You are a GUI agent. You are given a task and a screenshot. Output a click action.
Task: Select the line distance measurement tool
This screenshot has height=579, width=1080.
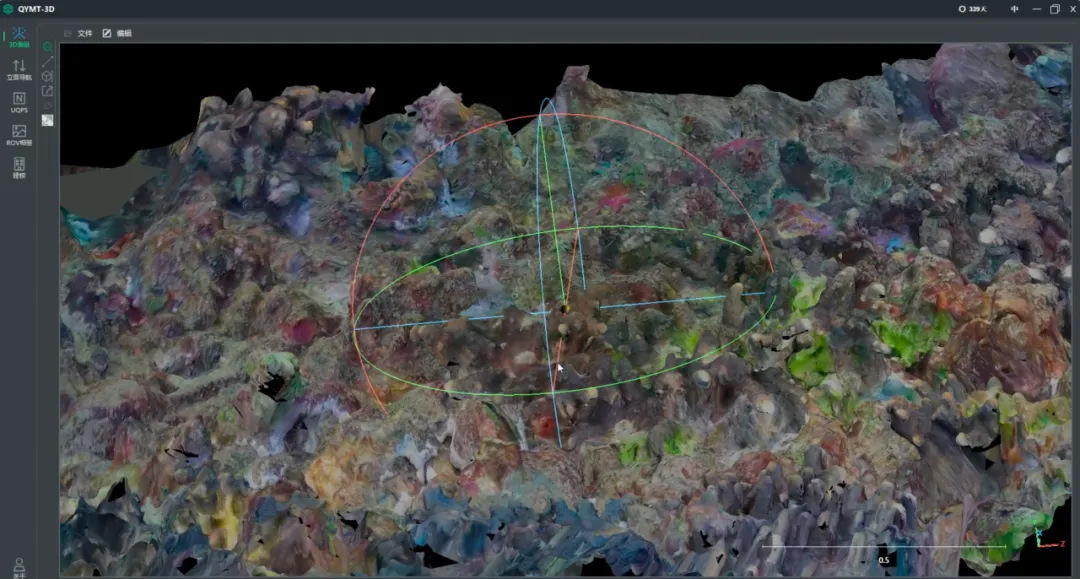click(x=48, y=62)
